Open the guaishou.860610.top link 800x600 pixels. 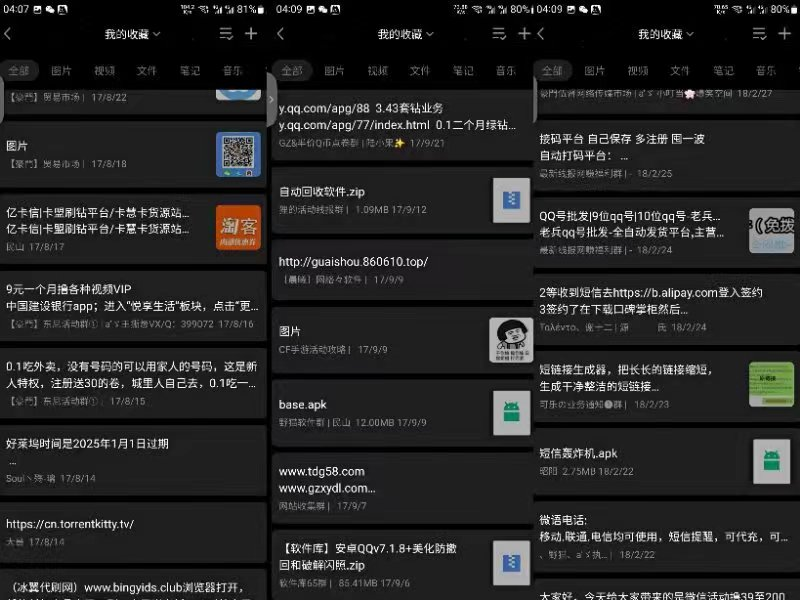pos(353,262)
